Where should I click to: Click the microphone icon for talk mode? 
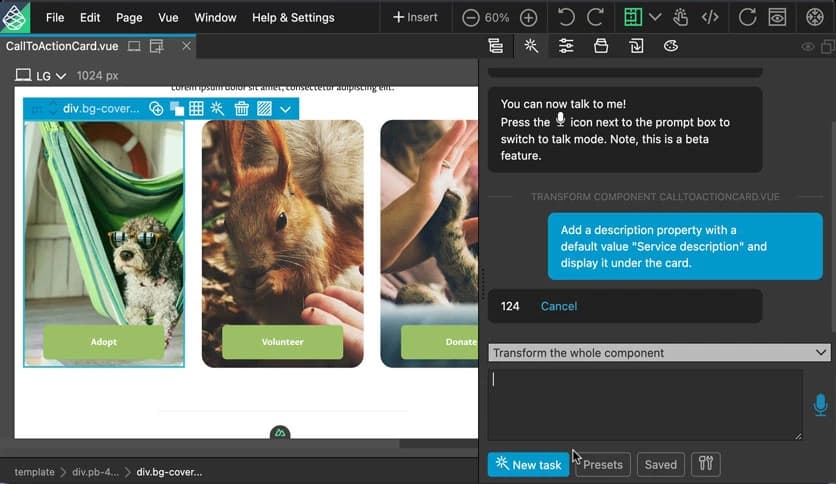(820, 405)
